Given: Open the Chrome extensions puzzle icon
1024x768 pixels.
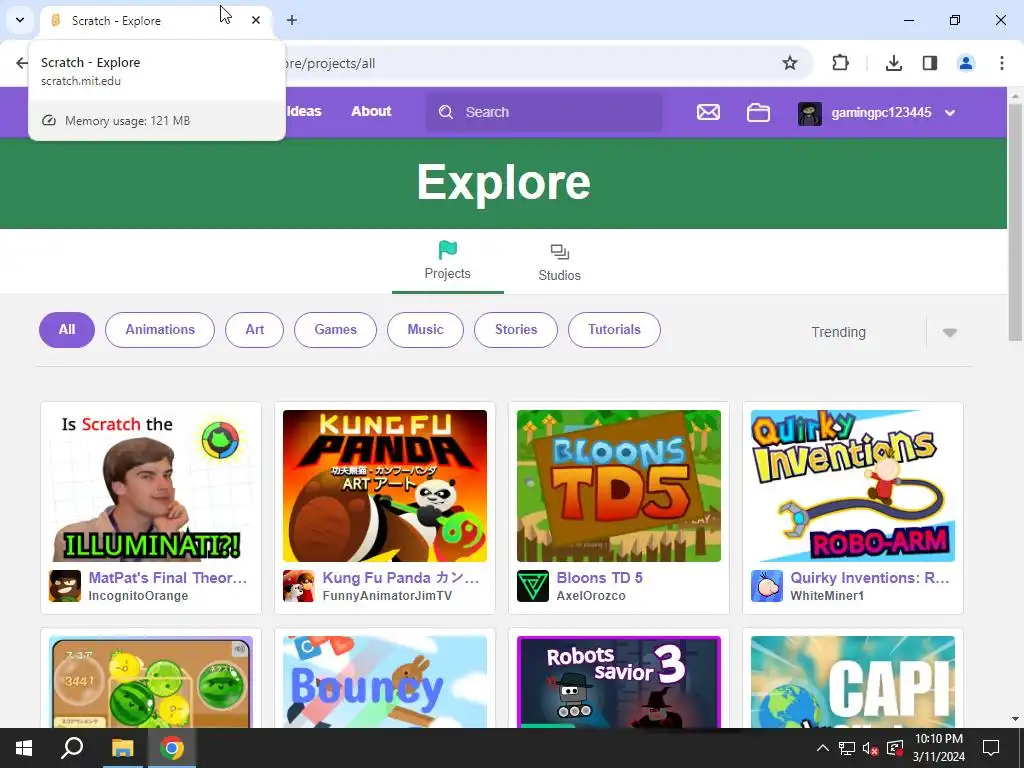Looking at the screenshot, I should (840, 63).
